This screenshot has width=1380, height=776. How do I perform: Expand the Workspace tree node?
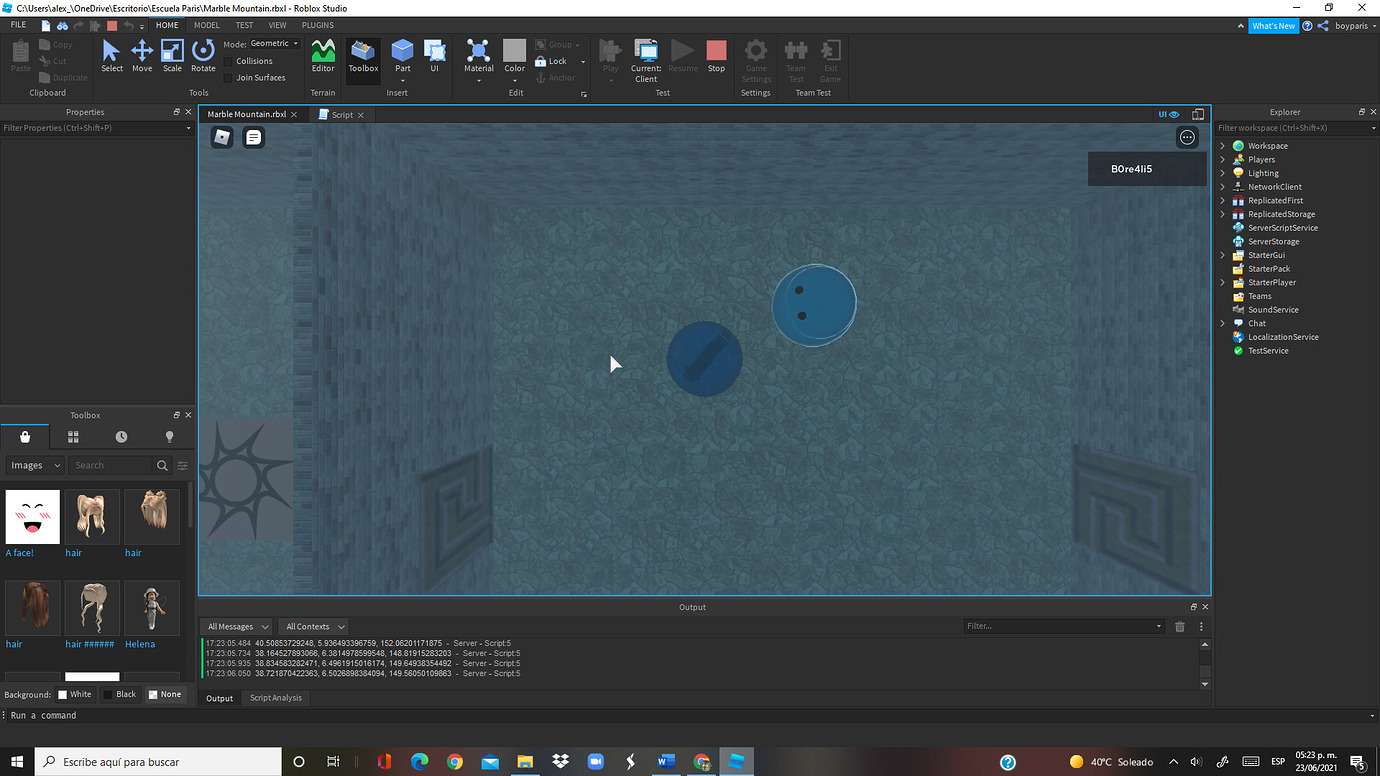tap(1222, 146)
